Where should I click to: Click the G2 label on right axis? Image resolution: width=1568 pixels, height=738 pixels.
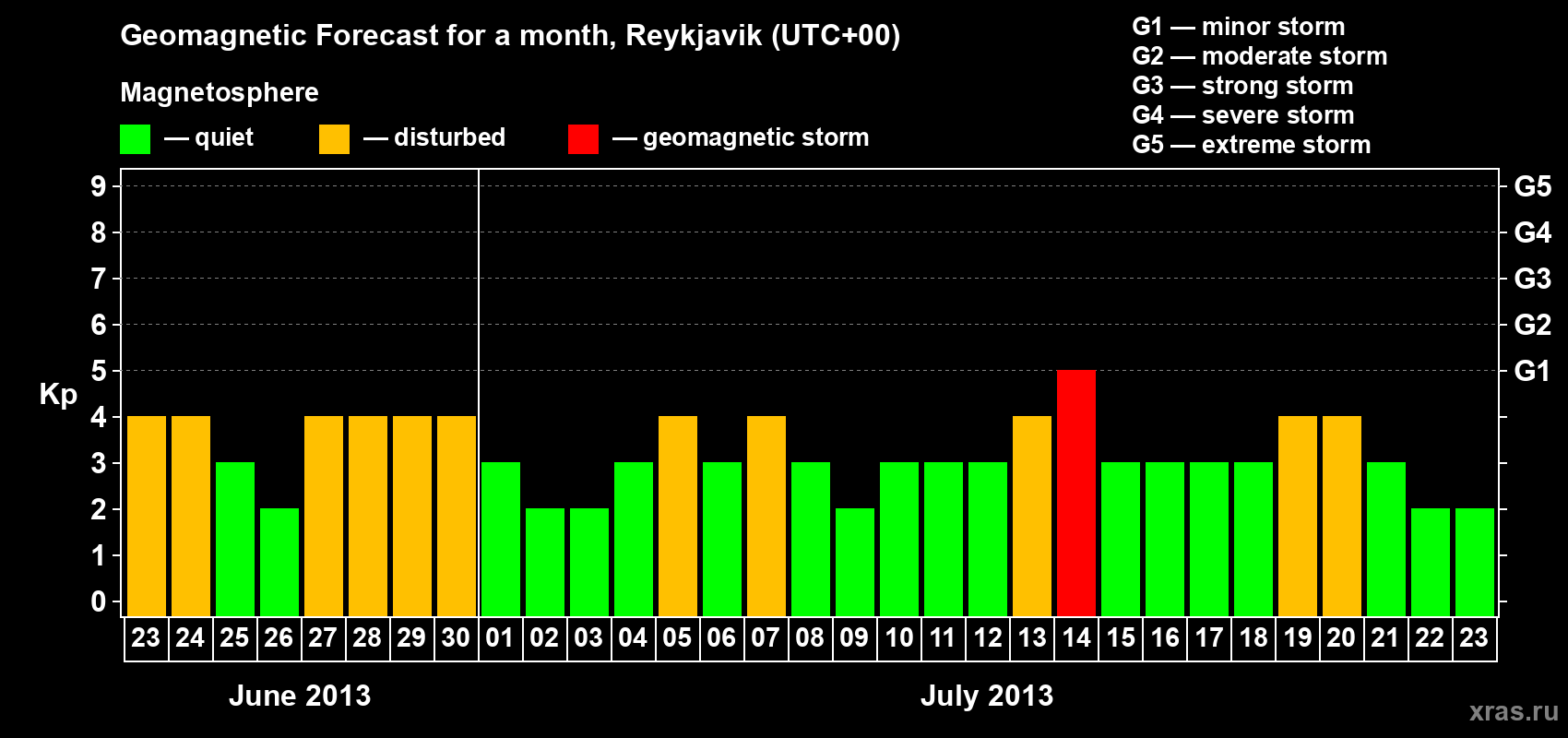(1532, 325)
